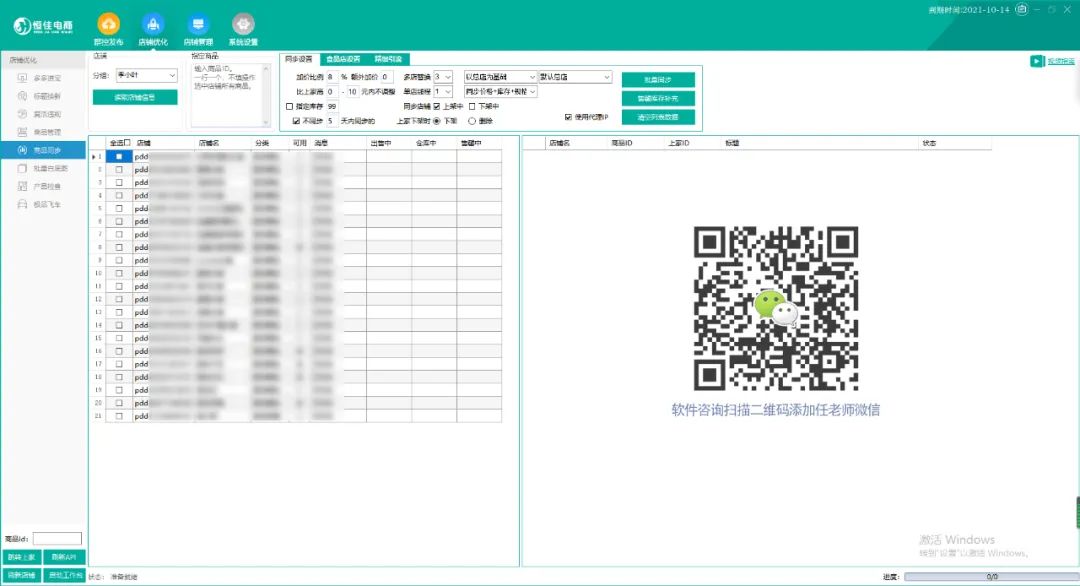Expand the 以总店为基础 dropdown
Image resolution: width=1080 pixels, height=586 pixels.
500,77
